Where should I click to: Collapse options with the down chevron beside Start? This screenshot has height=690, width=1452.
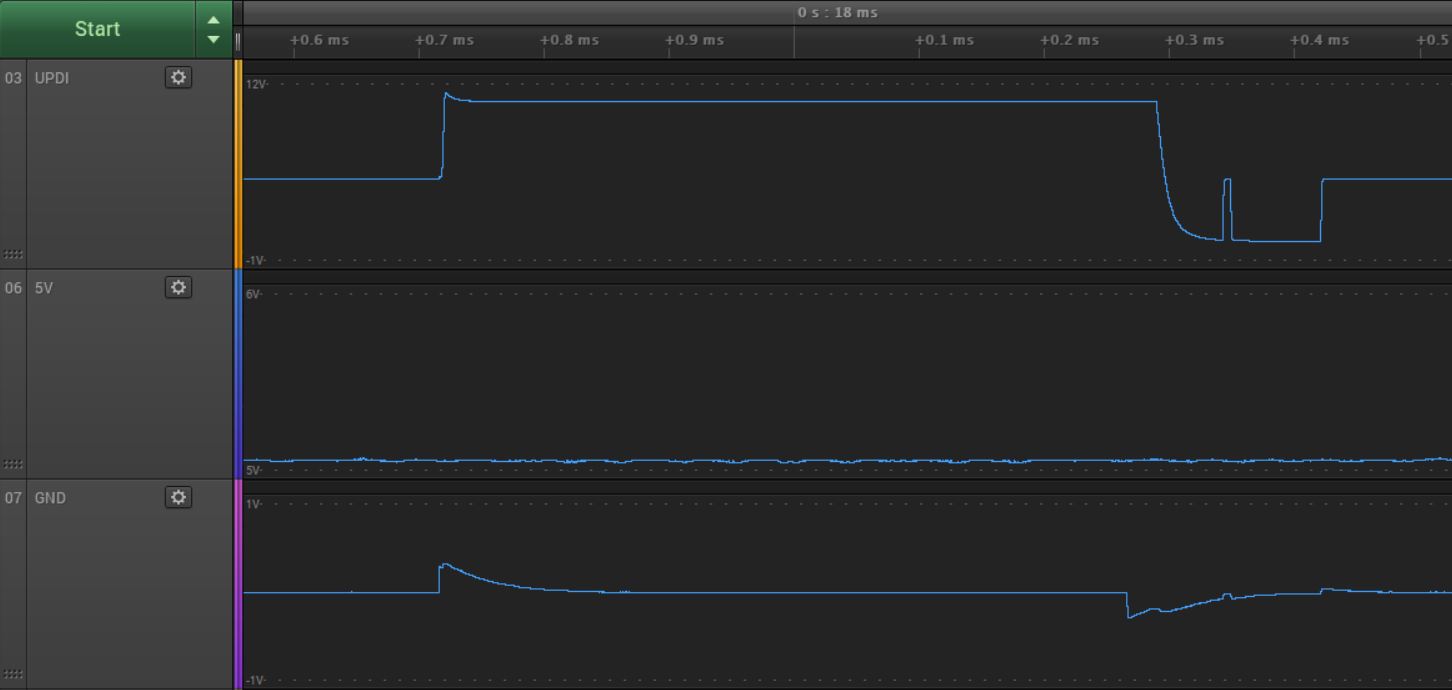(213, 38)
